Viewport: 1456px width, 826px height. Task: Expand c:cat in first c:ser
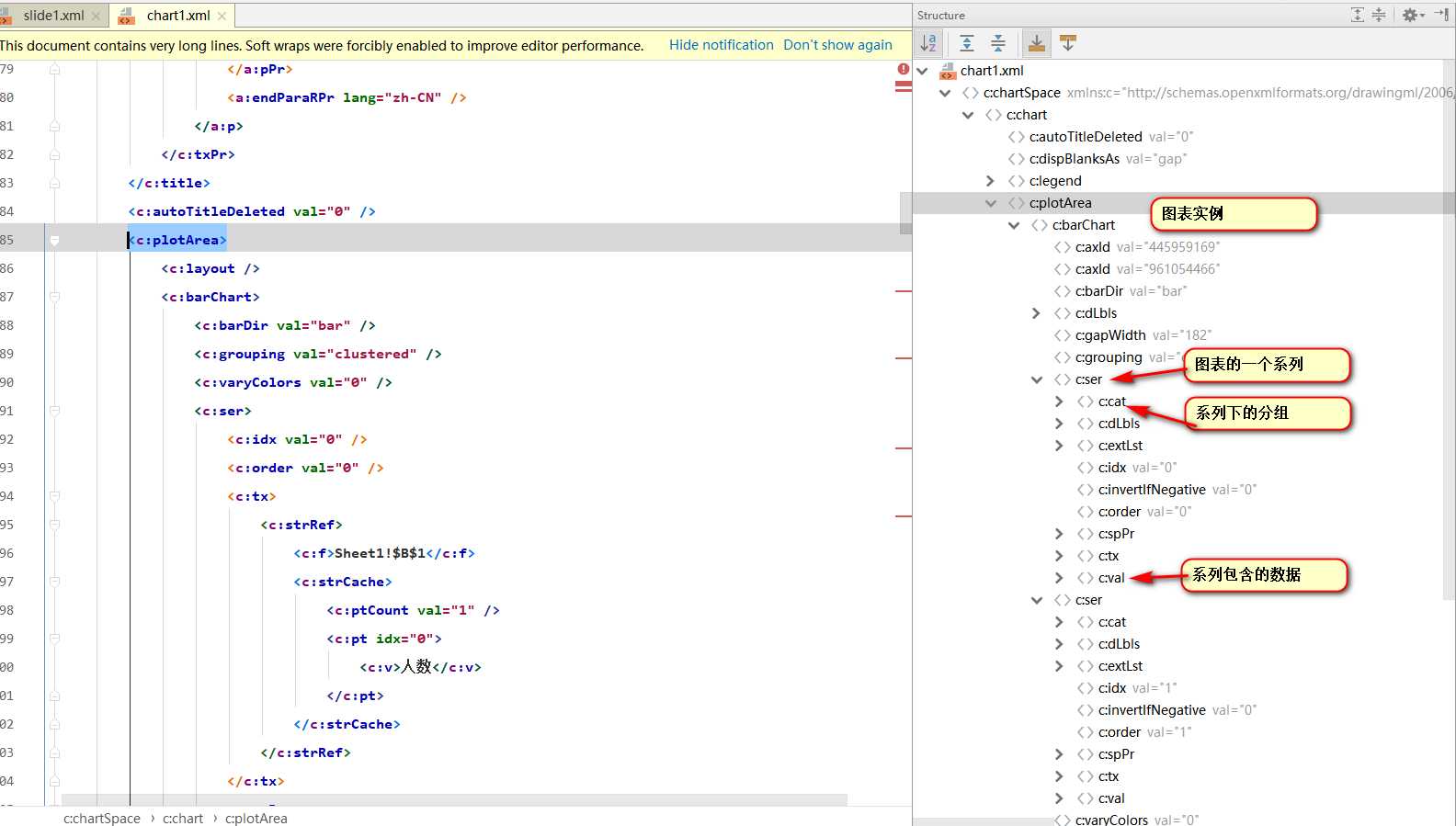[x=1060, y=402]
